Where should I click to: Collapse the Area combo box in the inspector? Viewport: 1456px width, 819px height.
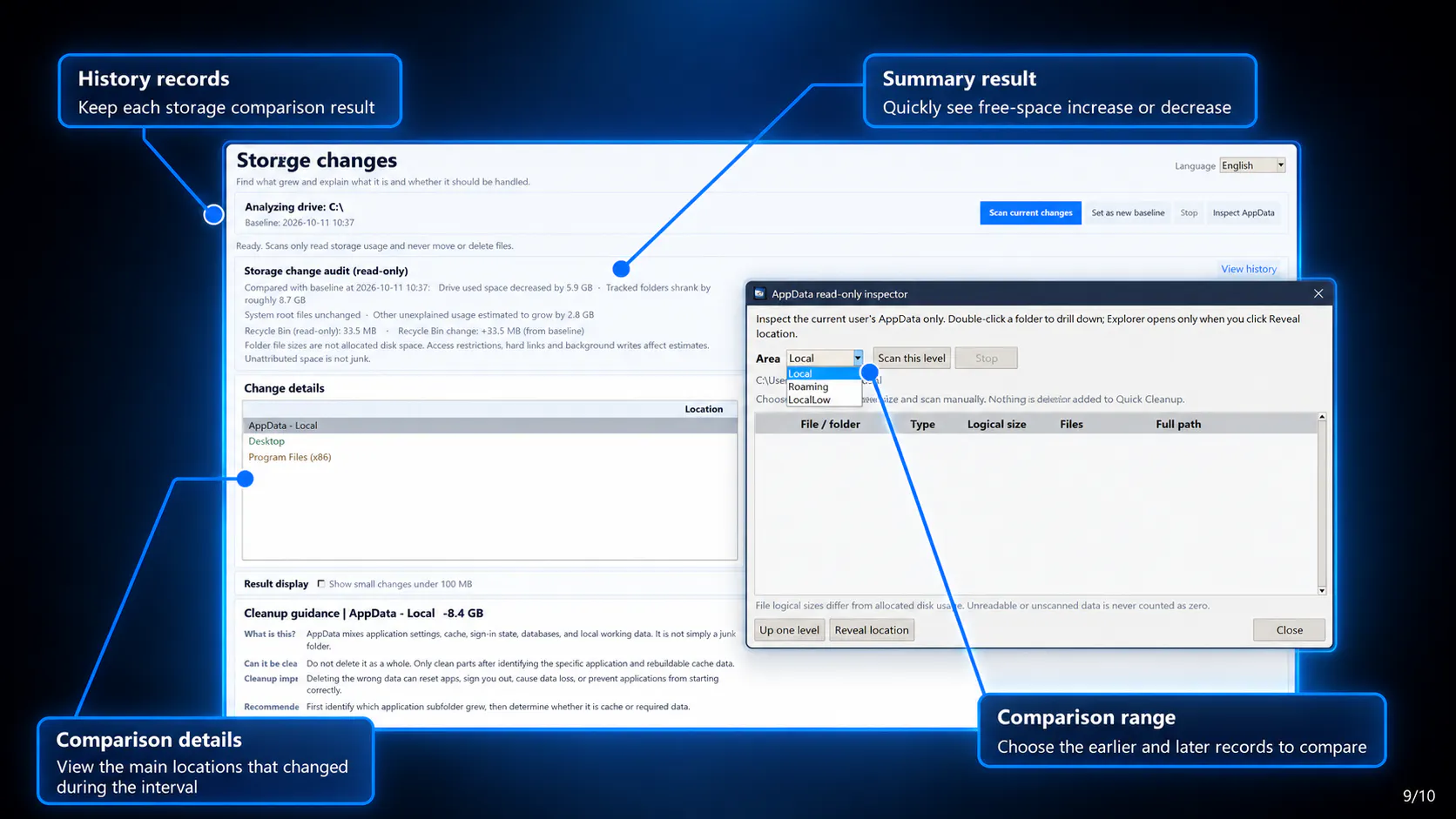click(x=858, y=358)
